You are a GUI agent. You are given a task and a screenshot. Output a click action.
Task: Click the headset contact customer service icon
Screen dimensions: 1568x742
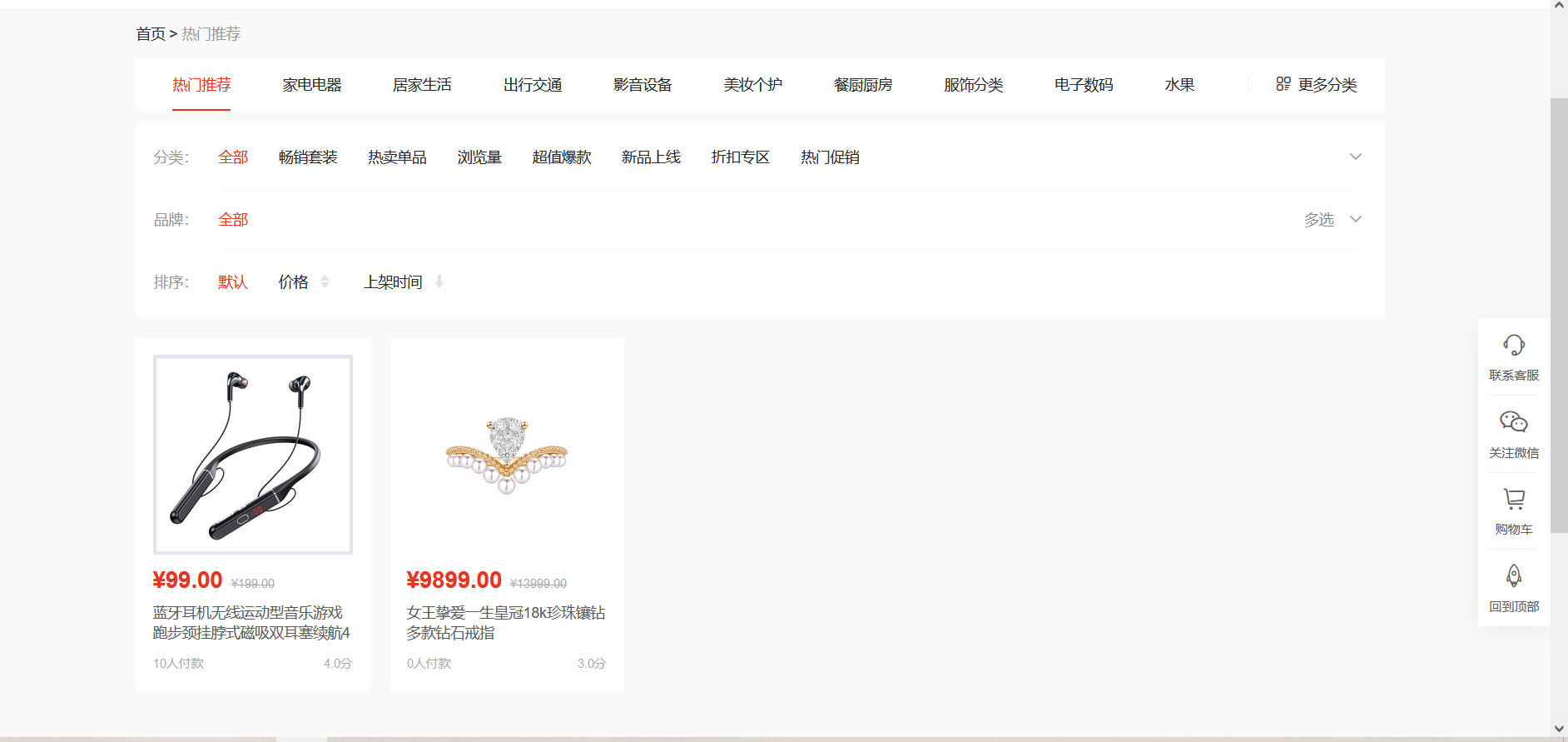coord(1513,345)
